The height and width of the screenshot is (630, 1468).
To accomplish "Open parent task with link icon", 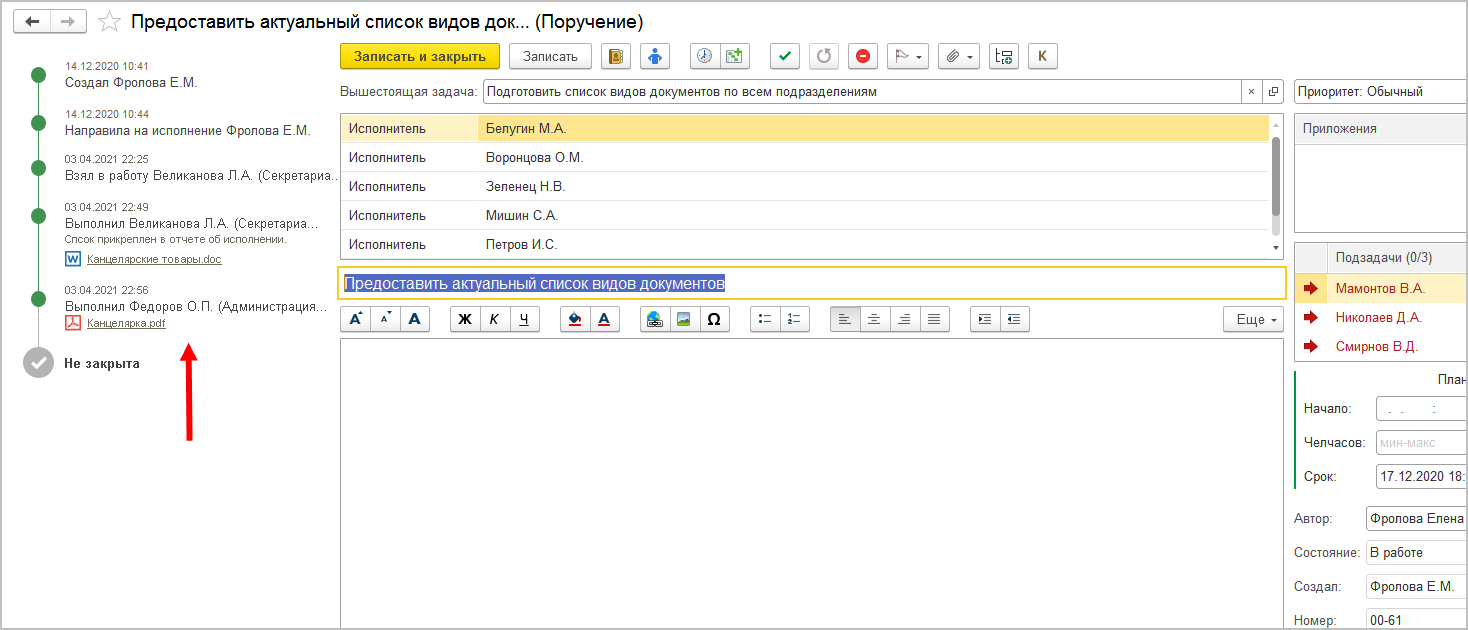I will [x=1274, y=91].
